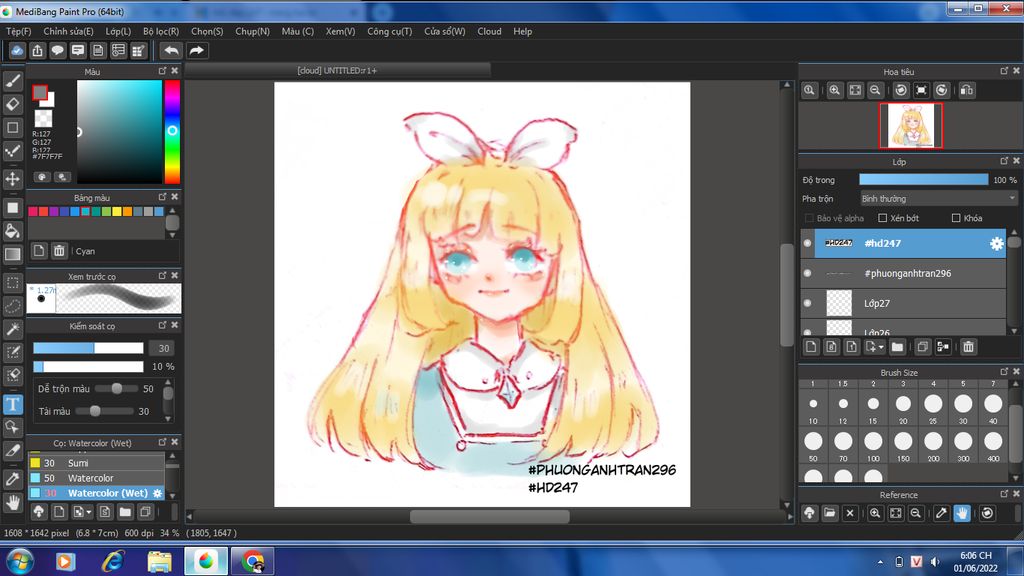Viewport: 1024px width, 576px height.
Task: Zoom in on the Navigator panel
Action: (835, 90)
